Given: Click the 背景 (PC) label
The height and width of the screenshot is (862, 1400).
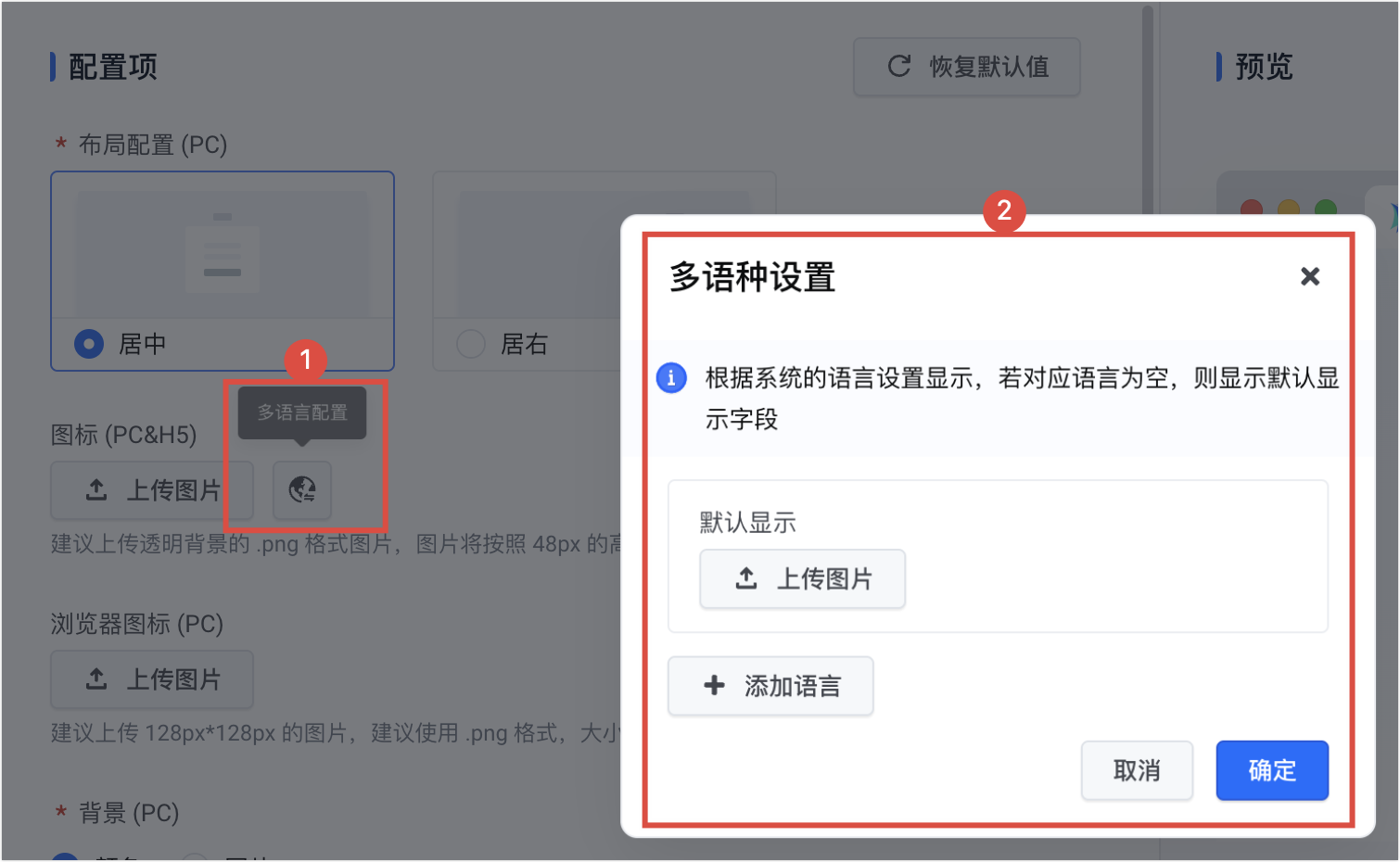Looking at the screenshot, I should [x=129, y=813].
